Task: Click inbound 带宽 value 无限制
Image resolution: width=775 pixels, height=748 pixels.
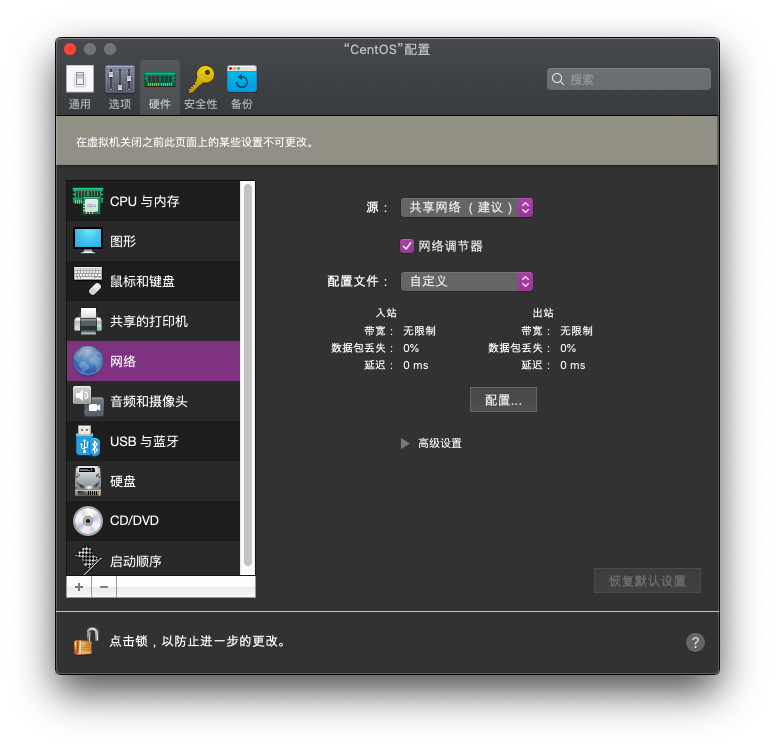Action: click(x=419, y=331)
